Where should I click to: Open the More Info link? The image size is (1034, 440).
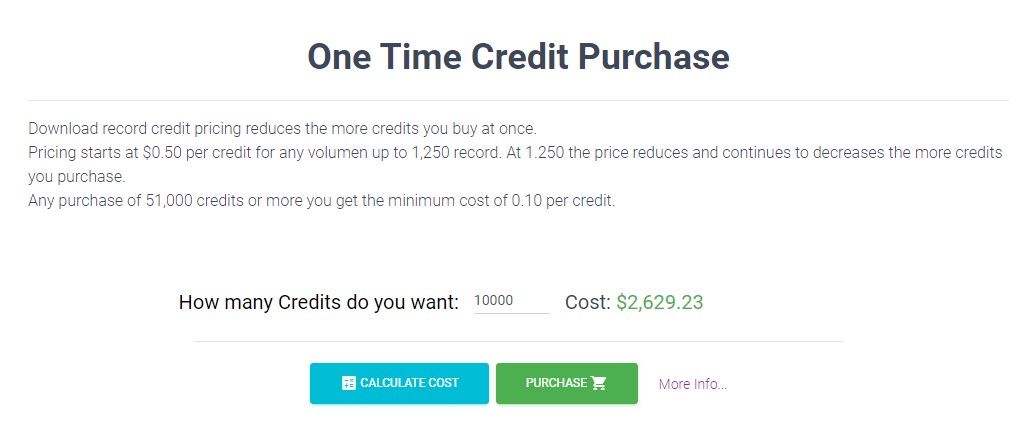692,384
